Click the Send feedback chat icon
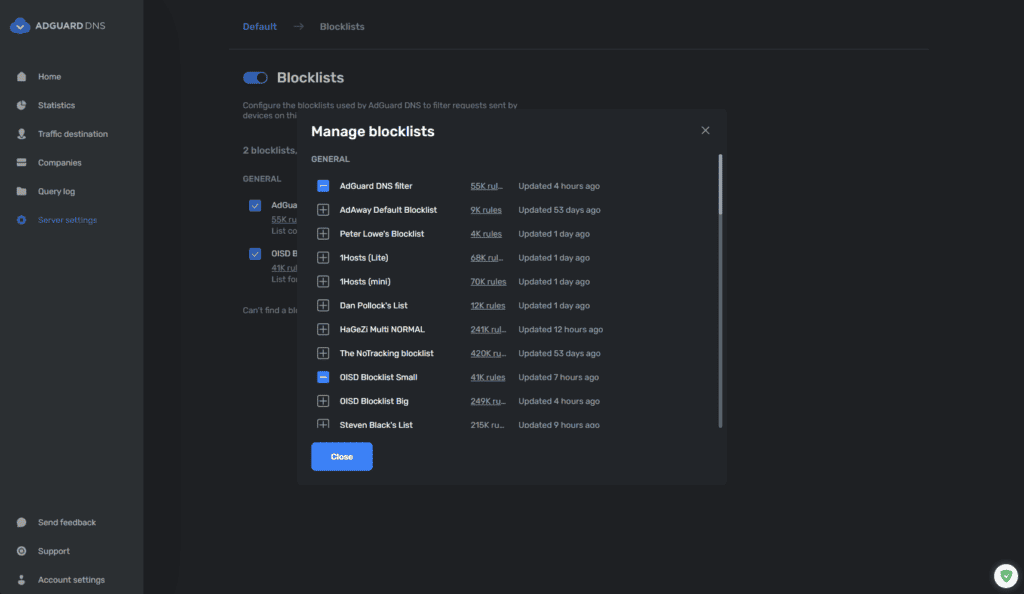This screenshot has height=594, width=1024. click(x=22, y=523)
